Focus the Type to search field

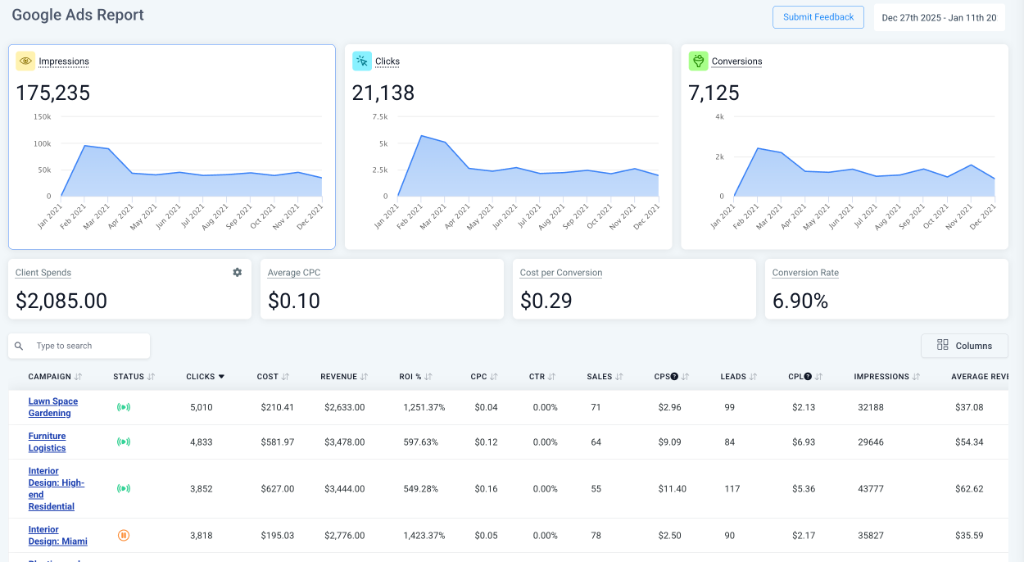point(79,346)
